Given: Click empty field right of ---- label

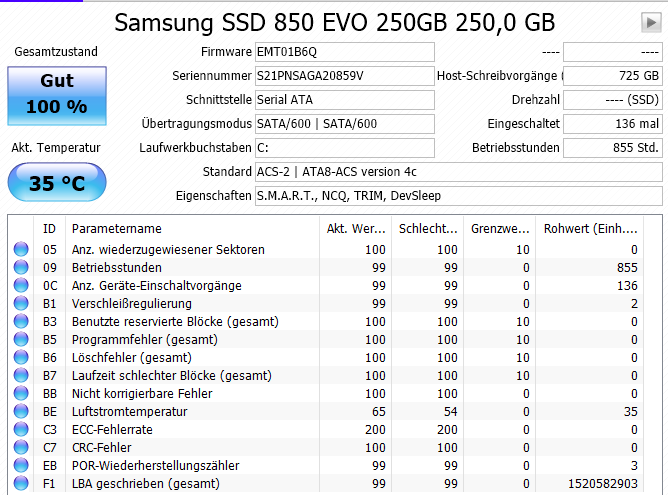Looking at the screenshot, I should pos(613,52).
